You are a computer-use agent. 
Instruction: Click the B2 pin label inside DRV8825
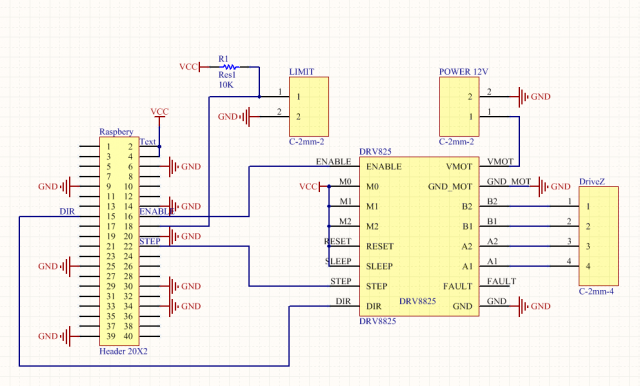pyautogui.click(x=467, y=206)
